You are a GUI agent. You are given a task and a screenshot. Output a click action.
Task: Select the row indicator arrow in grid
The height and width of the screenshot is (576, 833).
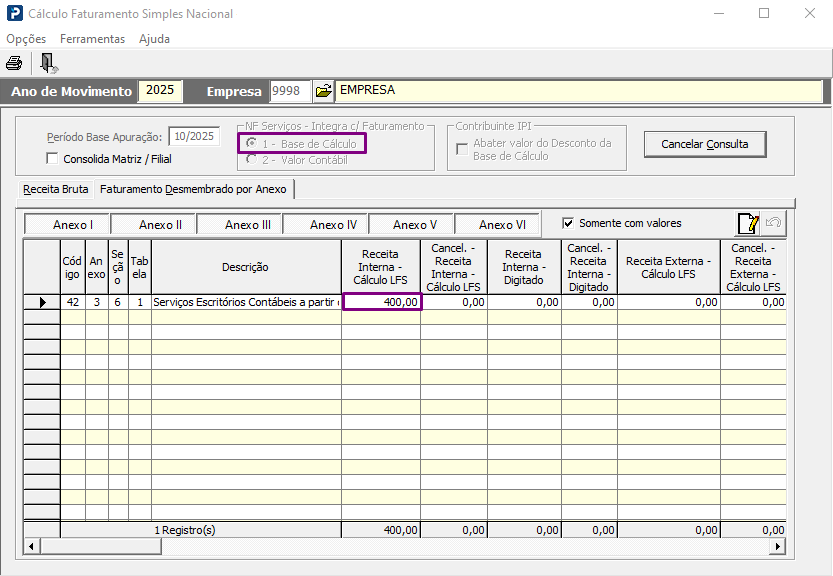42,302
